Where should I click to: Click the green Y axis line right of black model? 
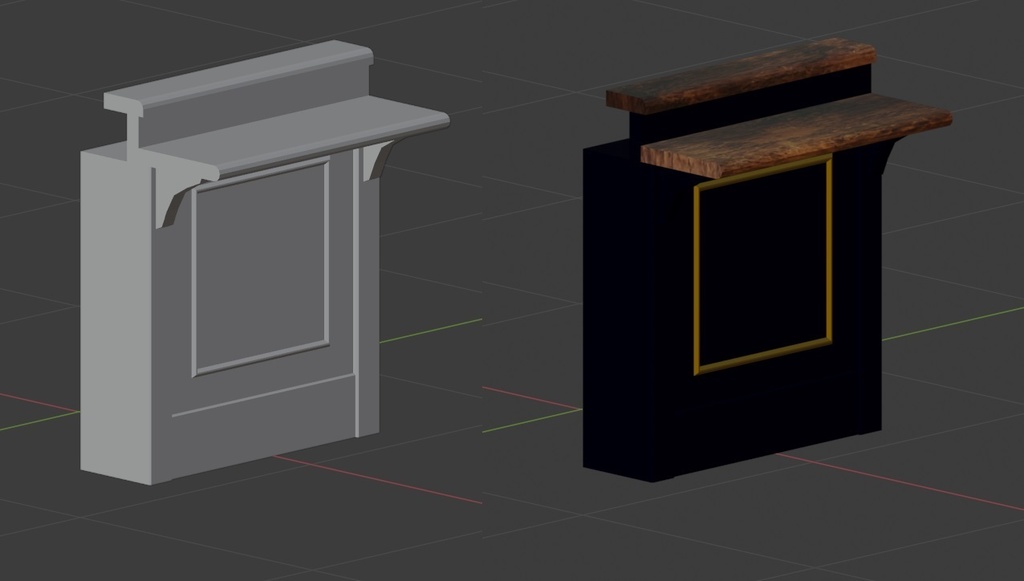click(x=952, y=323)
